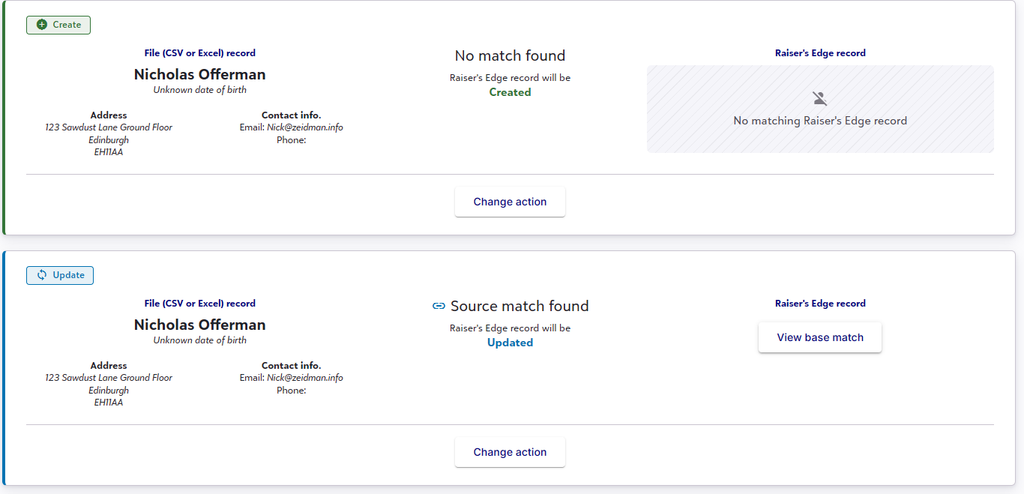
Task: Click Change action in the Create card
Action: [x=510, y=202]
